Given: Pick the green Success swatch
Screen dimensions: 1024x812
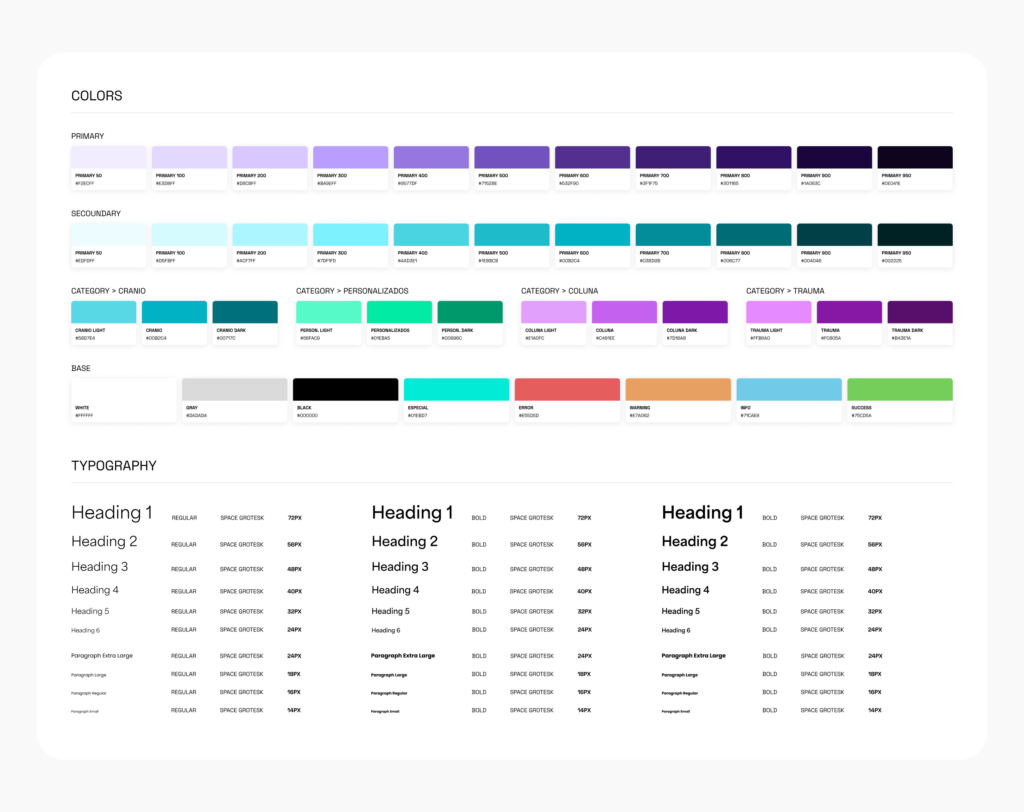Looking at the screenshot, I should point(899,389).
